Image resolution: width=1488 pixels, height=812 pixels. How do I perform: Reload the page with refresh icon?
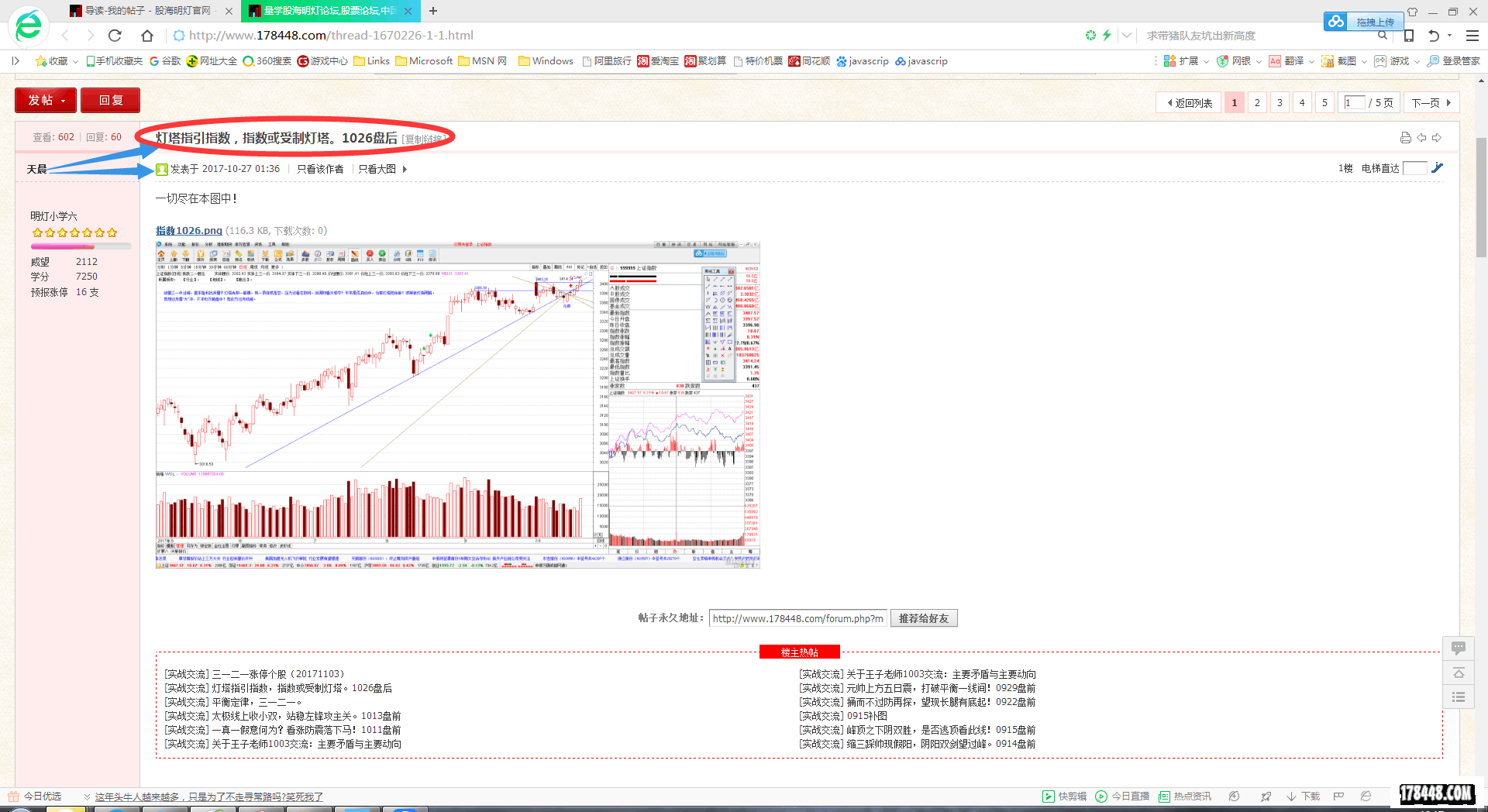[x=115, y=36]
